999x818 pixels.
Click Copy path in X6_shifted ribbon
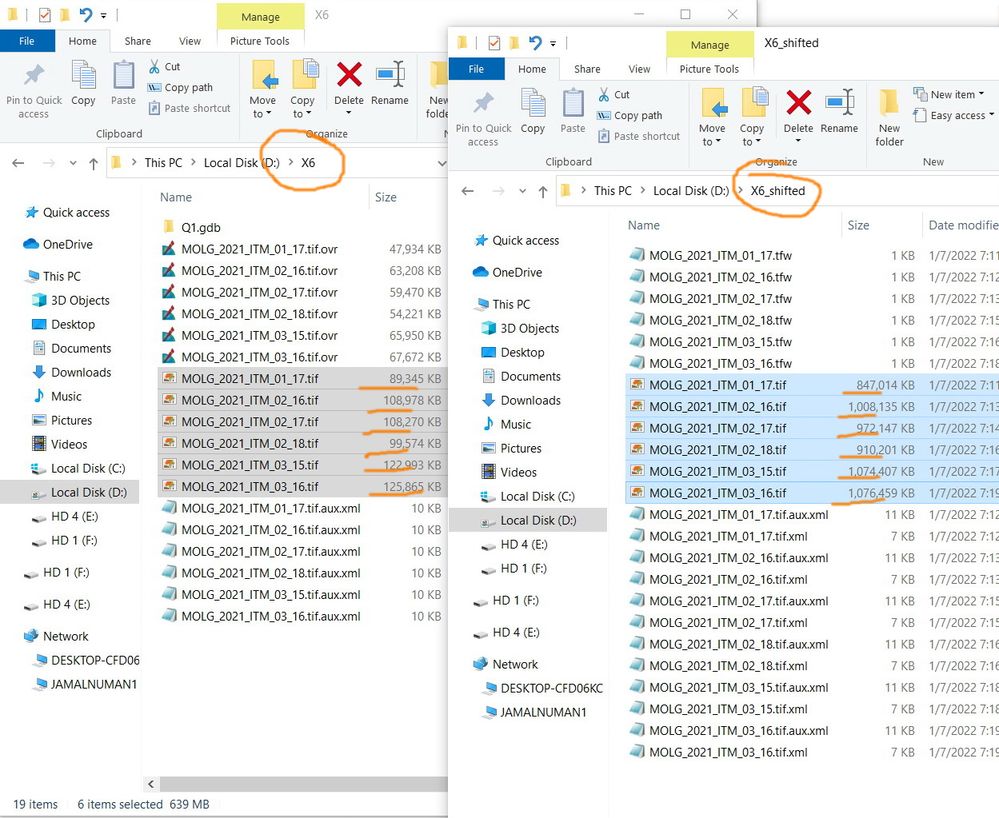(x=629, y=115)
